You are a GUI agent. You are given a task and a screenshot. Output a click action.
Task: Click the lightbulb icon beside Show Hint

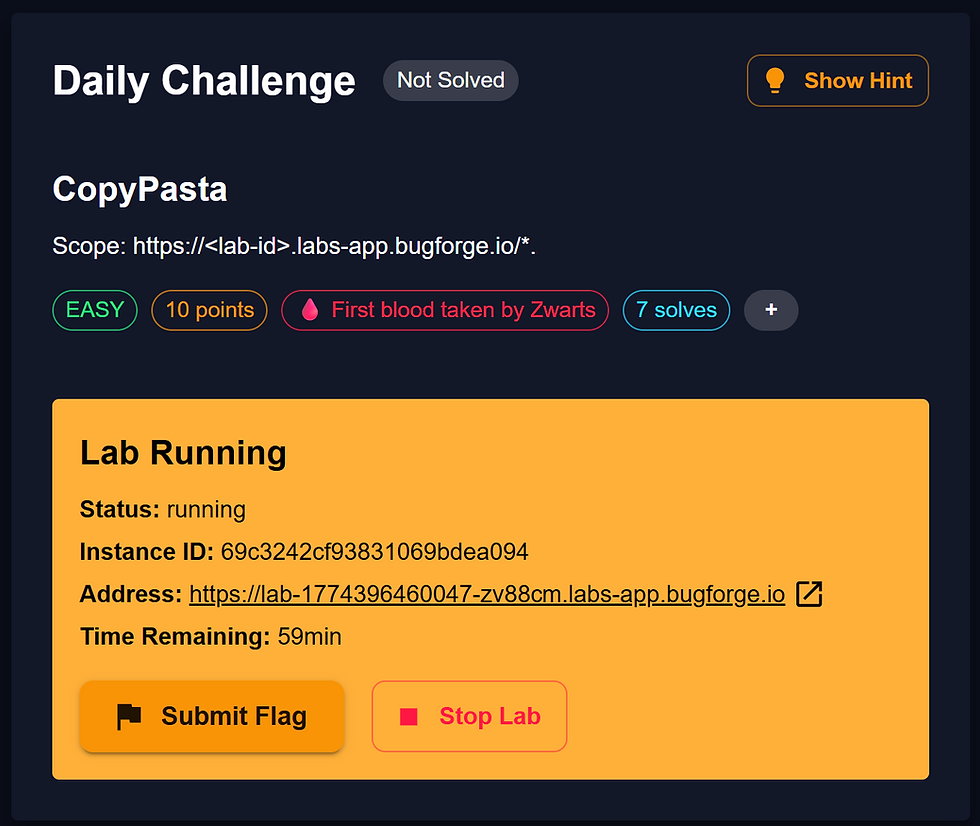point(775,80)
